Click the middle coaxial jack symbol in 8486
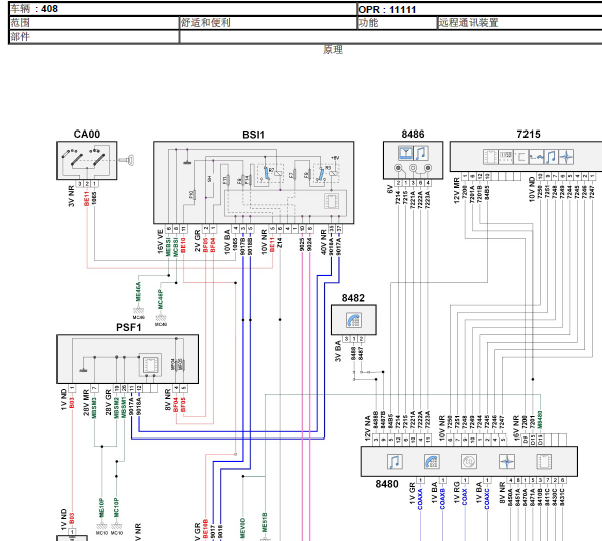The image size is (602, 541). pos(413,168)
